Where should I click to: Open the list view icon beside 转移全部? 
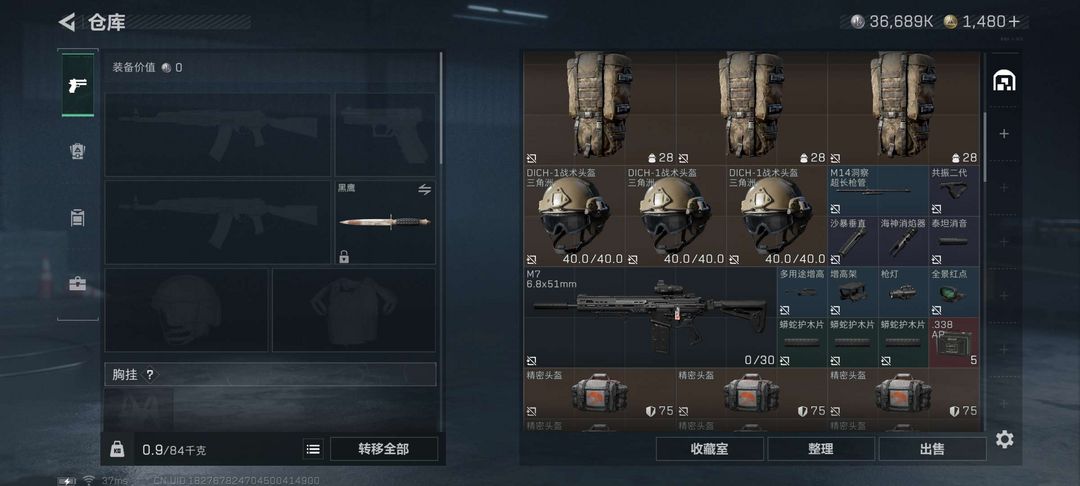[x=313, y=450]
